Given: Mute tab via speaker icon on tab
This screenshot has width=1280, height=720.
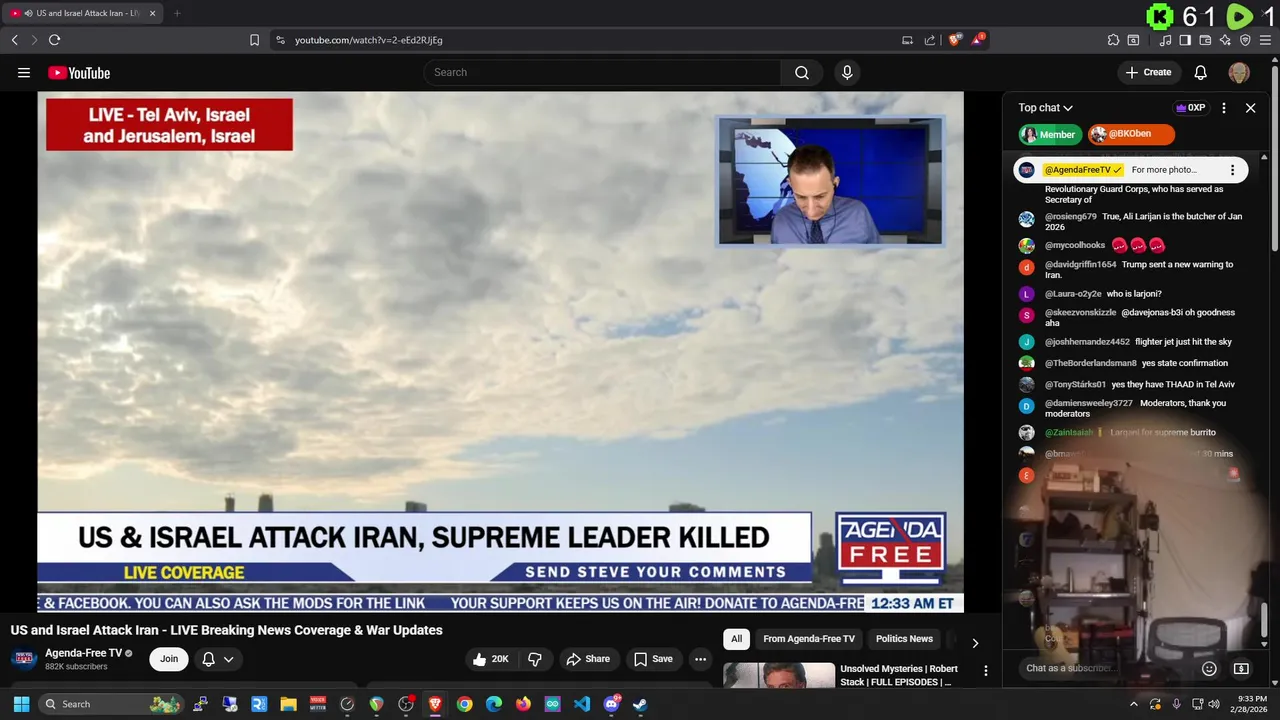Looking at the screenshot, I should pyautogui.click(x=27, y=13).
